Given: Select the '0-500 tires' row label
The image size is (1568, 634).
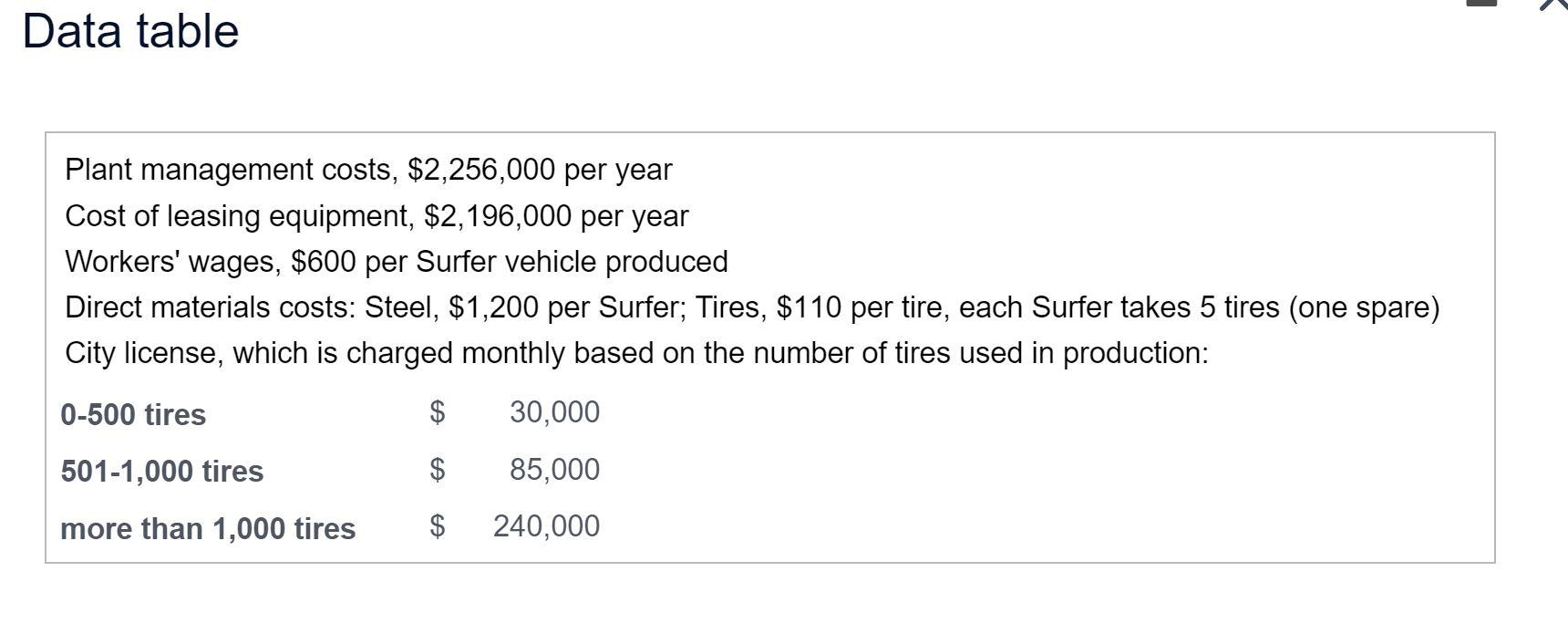Looking at the screenshot, I should 133,415.
